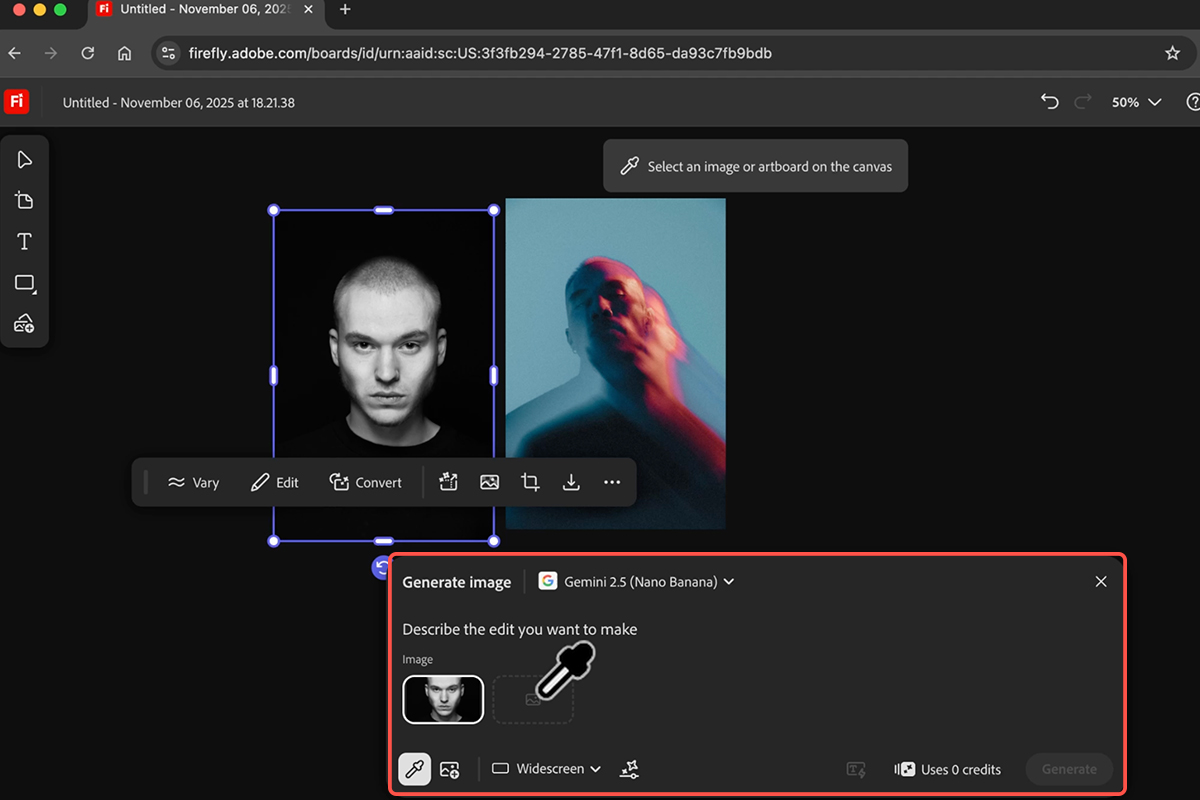The width and height of the screenshot is (1200, 800).
Task: Select the arrow Select tool
Action: (25, 160)
